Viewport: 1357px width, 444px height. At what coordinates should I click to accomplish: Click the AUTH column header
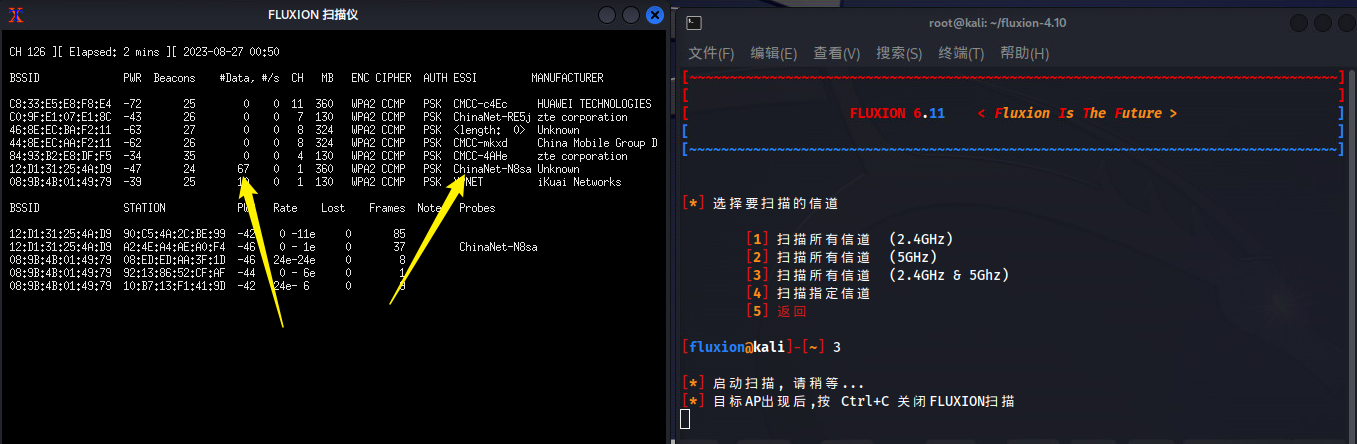435,78
